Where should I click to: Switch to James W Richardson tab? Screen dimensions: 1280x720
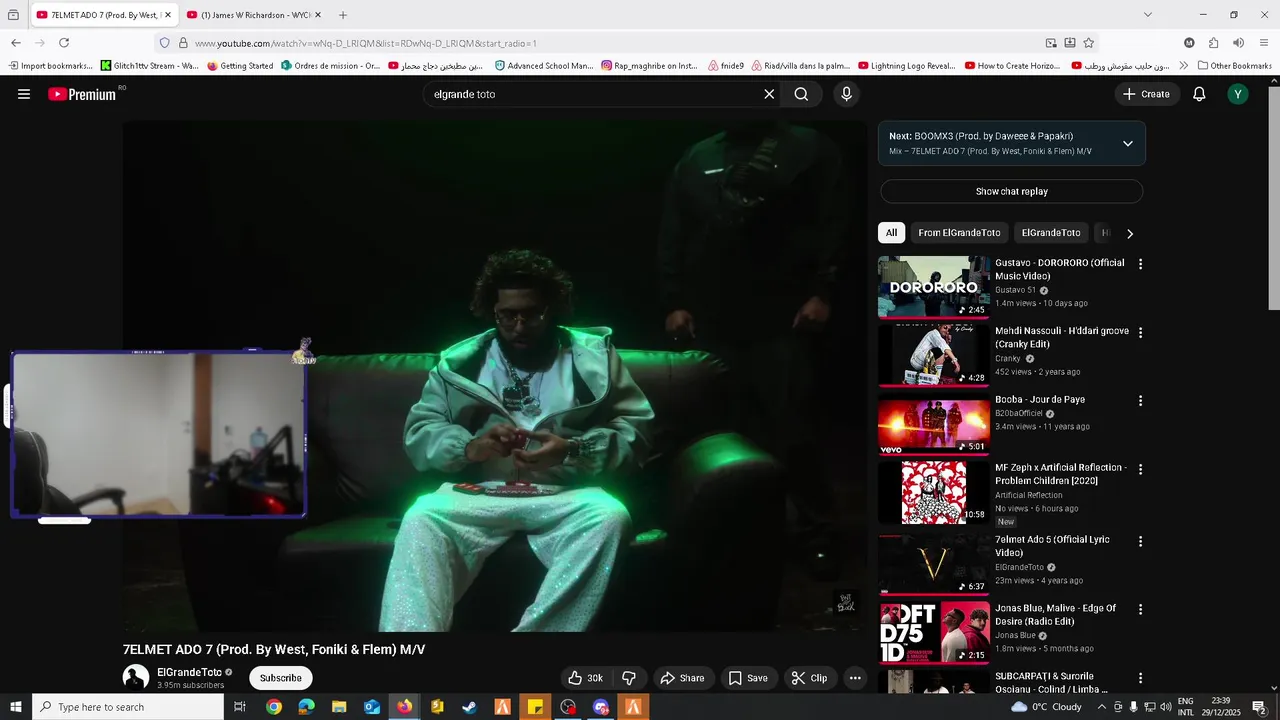coord(255,15)
